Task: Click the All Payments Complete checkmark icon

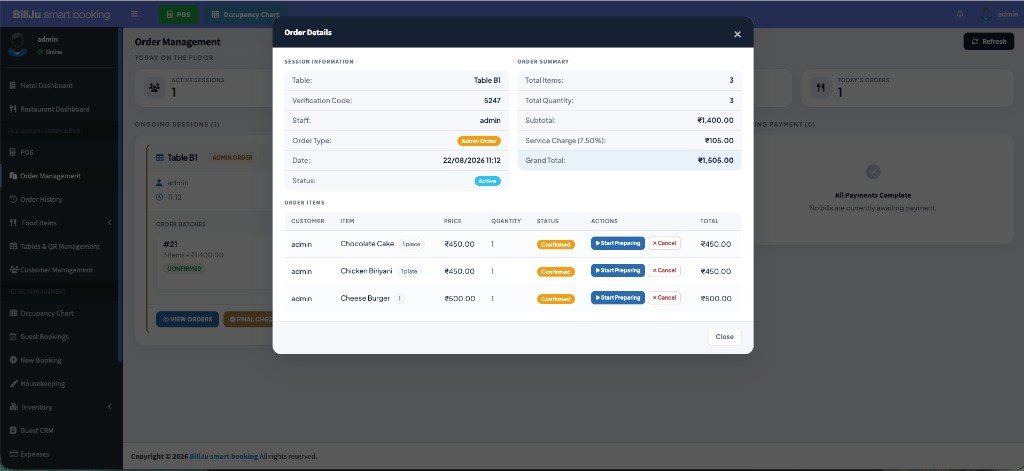Action: [x=872, y=172]
